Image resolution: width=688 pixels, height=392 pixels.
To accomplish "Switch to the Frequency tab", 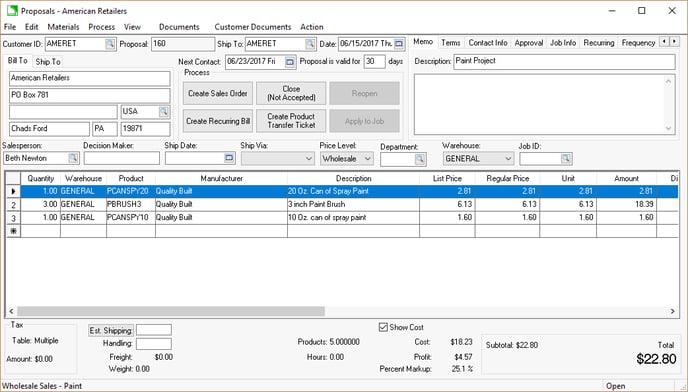I will pos(638,43).
